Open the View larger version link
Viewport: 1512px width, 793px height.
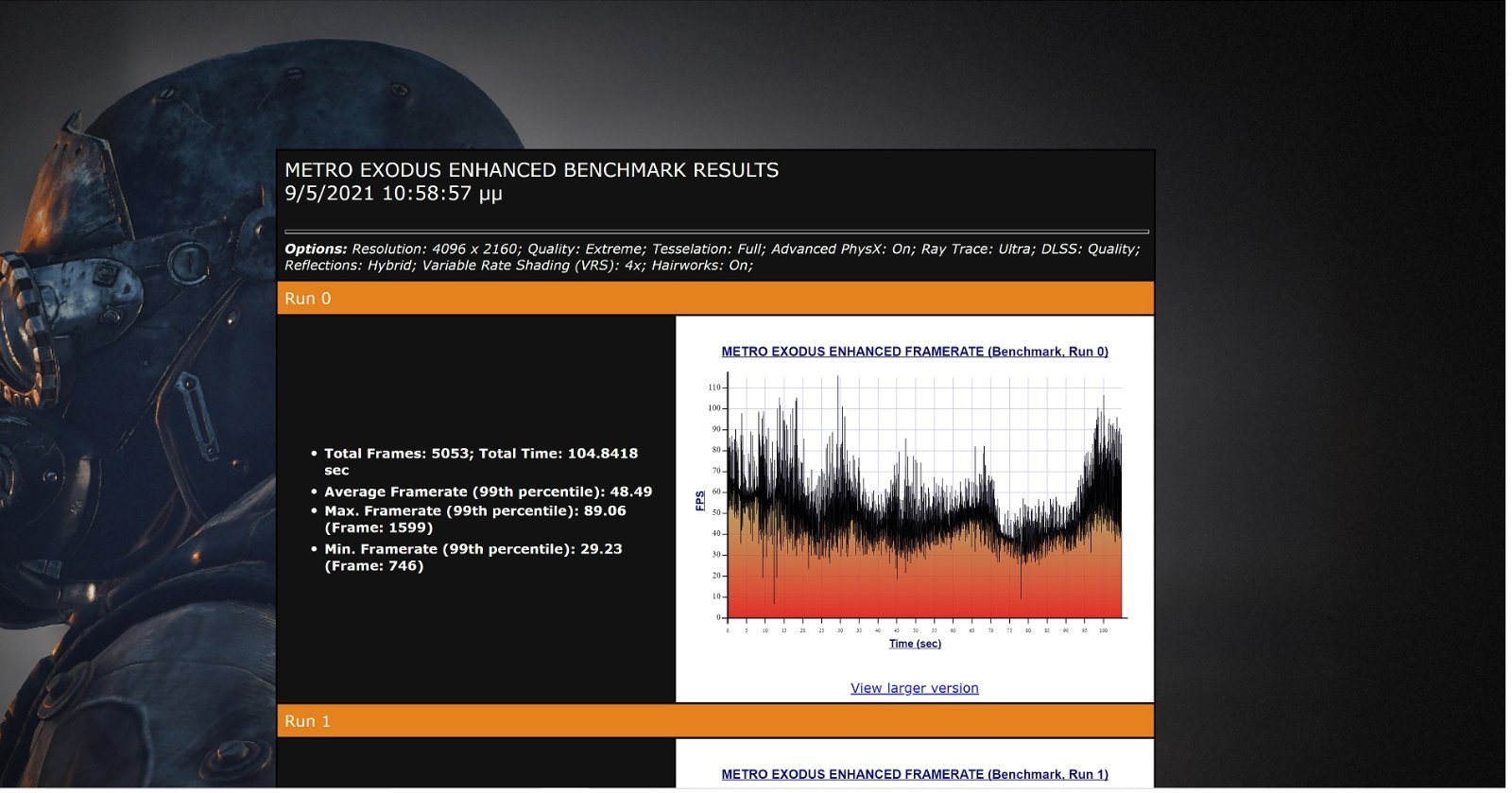tap(914, 688)
